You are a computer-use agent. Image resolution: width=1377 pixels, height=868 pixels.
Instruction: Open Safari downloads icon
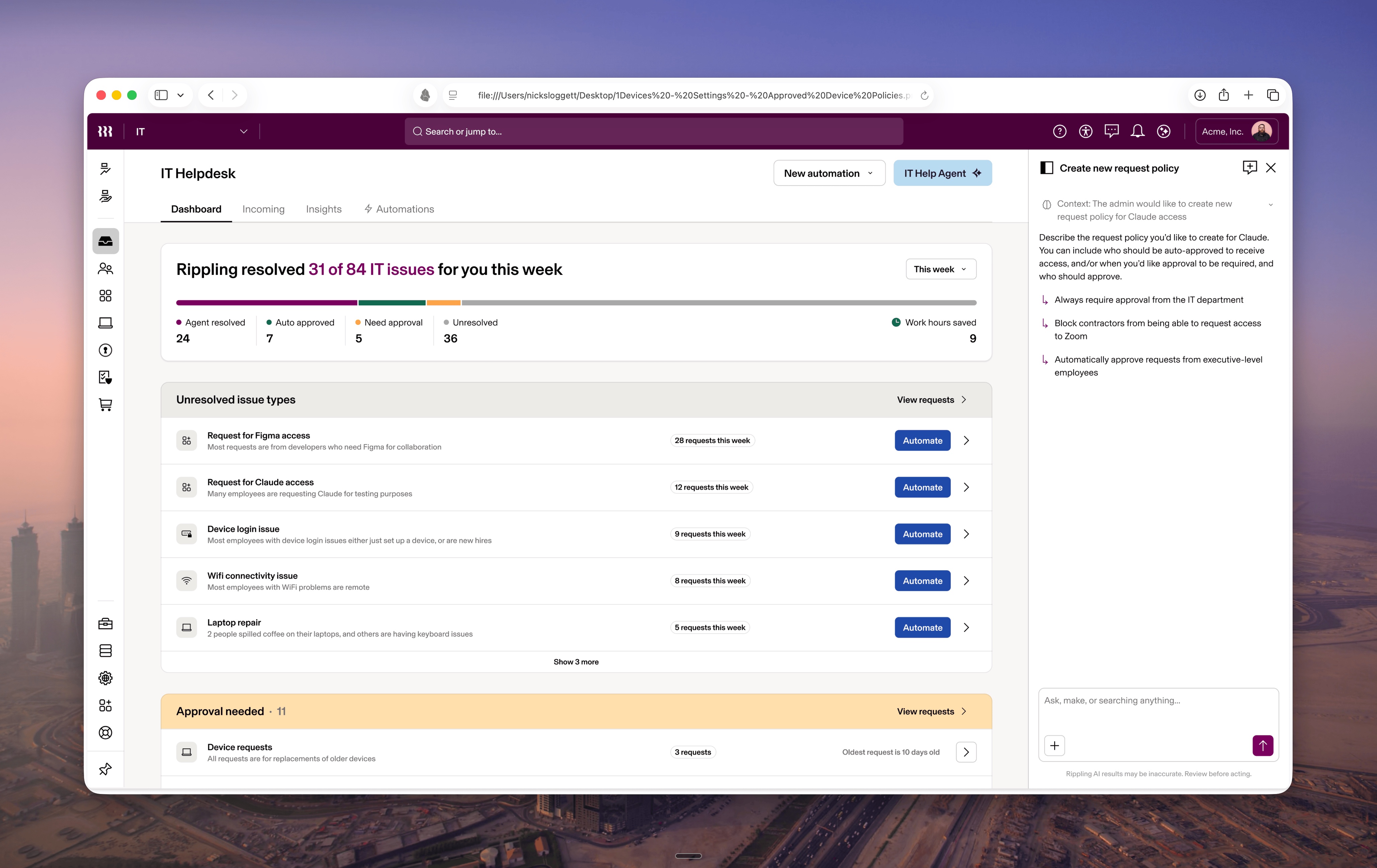[1200, 95]
